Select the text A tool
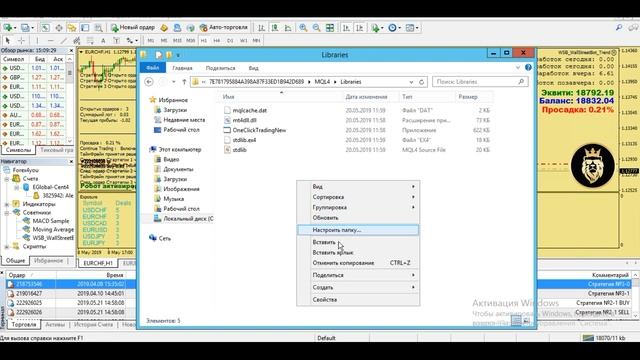640x360 pixels. point(103,40)
